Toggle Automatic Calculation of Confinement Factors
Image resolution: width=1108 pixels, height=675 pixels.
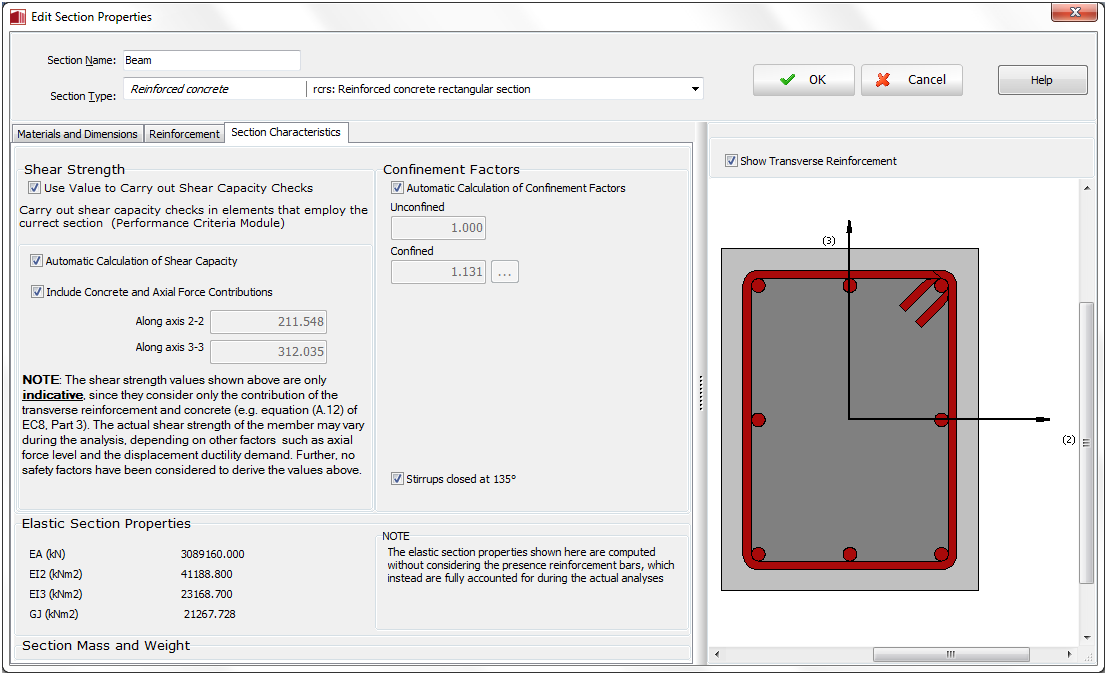pyautogui.click(x=397, y=188)
